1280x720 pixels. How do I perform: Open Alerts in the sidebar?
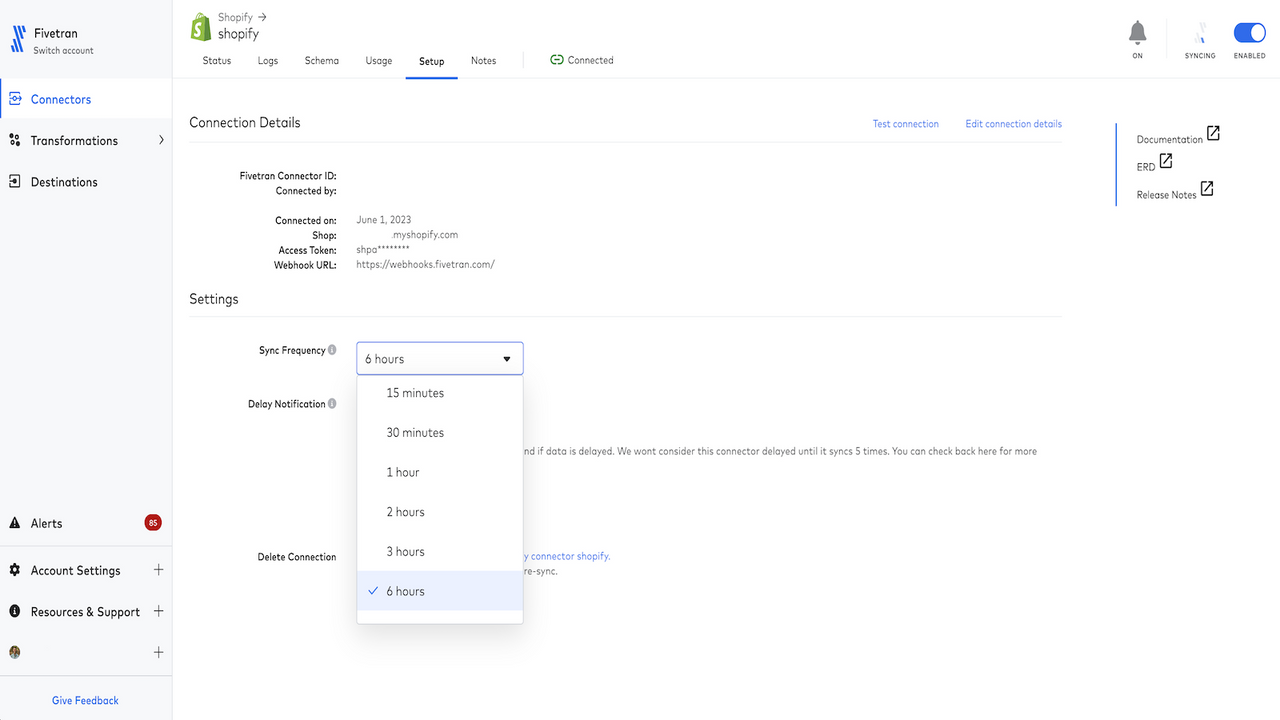[x=47, y=523]
